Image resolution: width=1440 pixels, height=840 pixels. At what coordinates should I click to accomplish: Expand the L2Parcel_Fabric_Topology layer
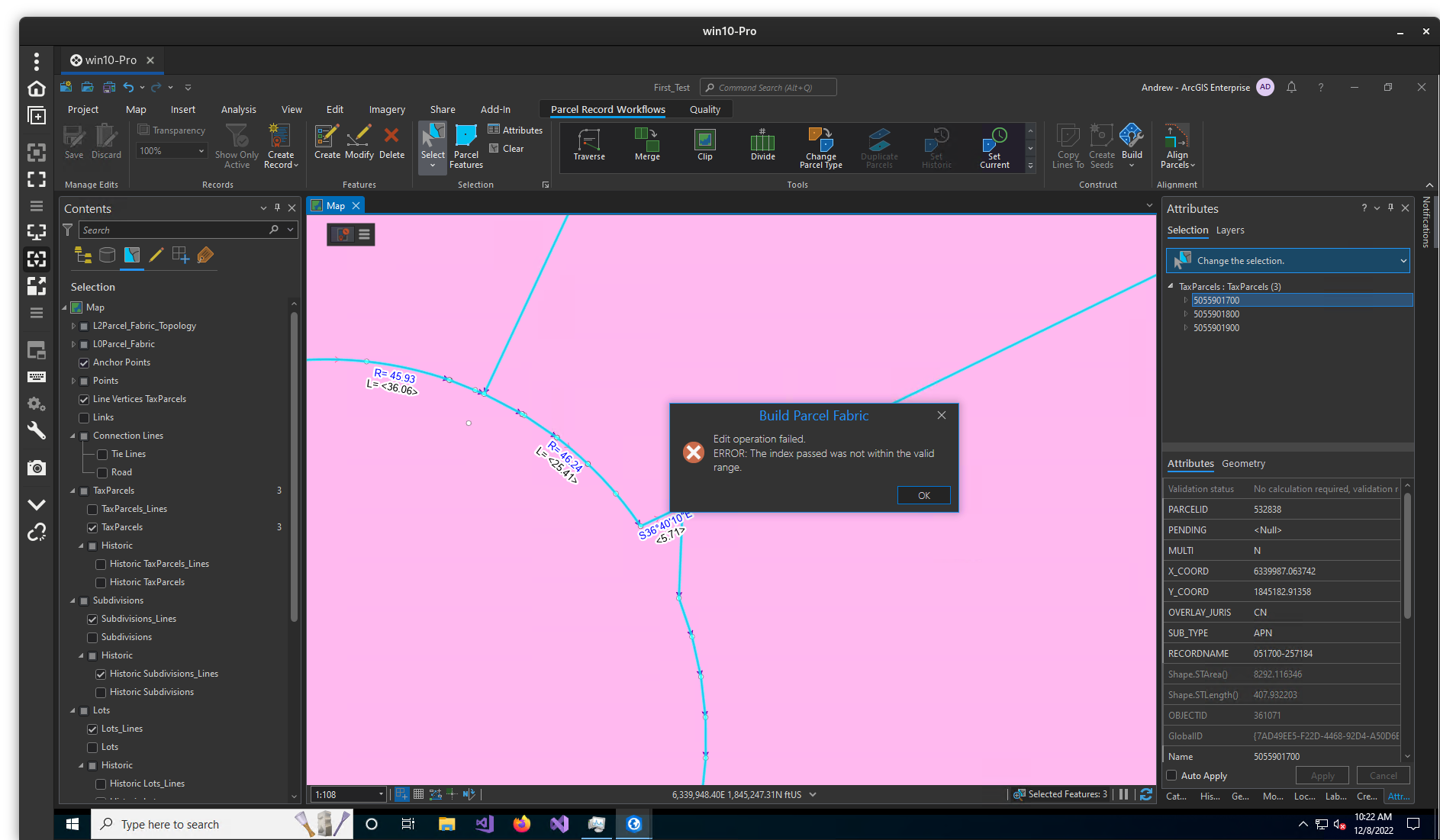[74, 326]
